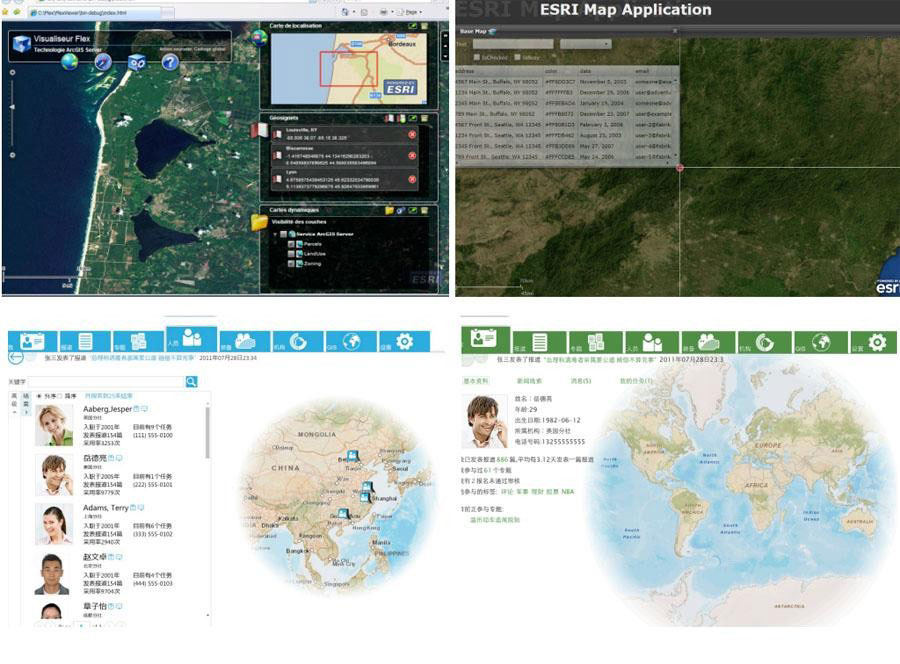
Task: Open the document list tab in blue toolbar
Action: click(85, 341)
